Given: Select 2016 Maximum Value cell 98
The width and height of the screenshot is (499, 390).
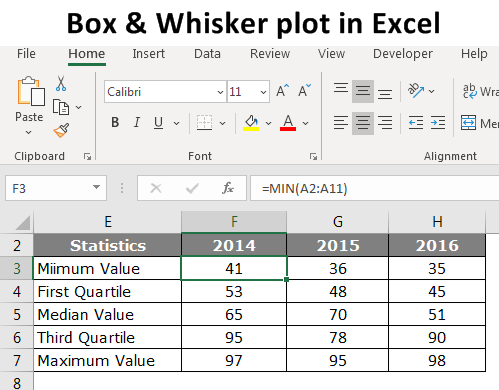Looking at the screenshot, I should [x=437, y=360].
